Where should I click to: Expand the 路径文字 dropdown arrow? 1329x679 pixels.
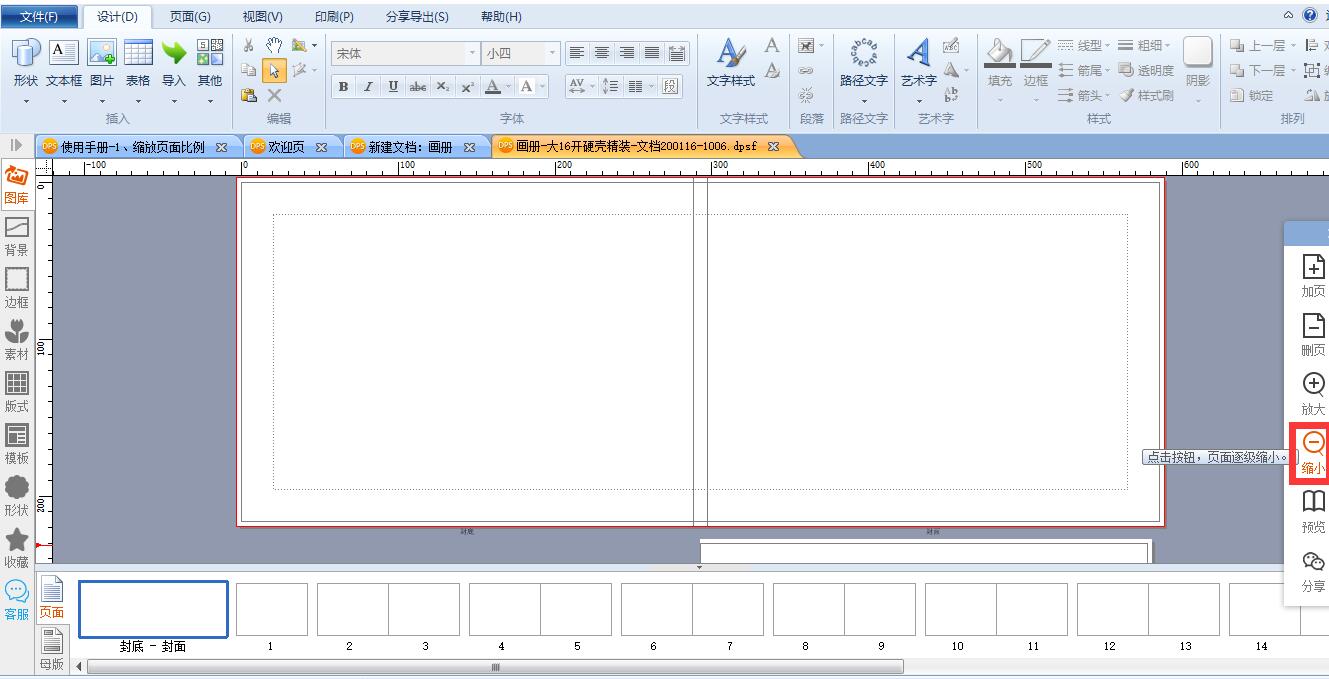pyautogui.click(x=864, y=101)
